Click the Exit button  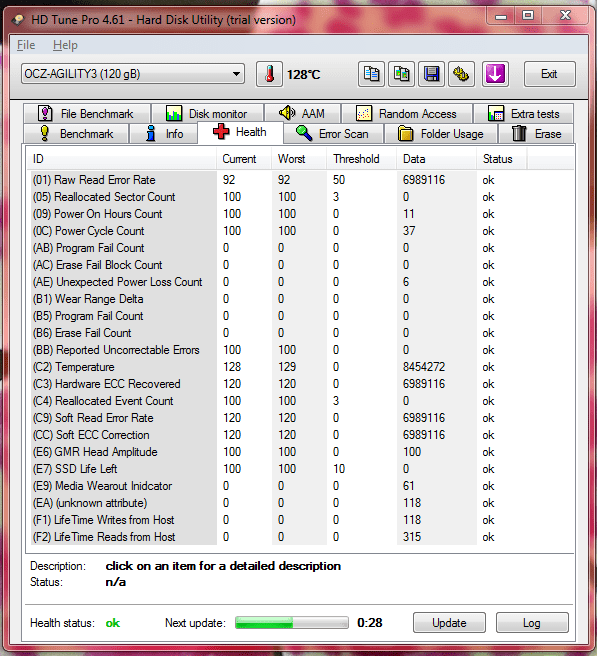549,74
